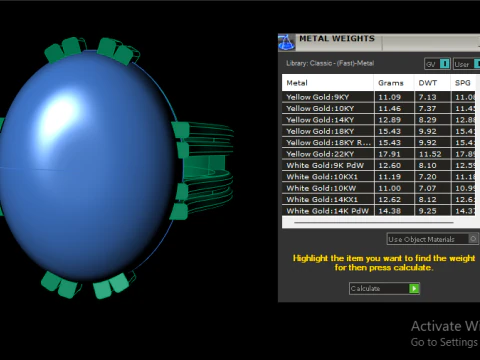Toggle the User library switch
Screen dimensions: 480x360
(x=477, y=64)
